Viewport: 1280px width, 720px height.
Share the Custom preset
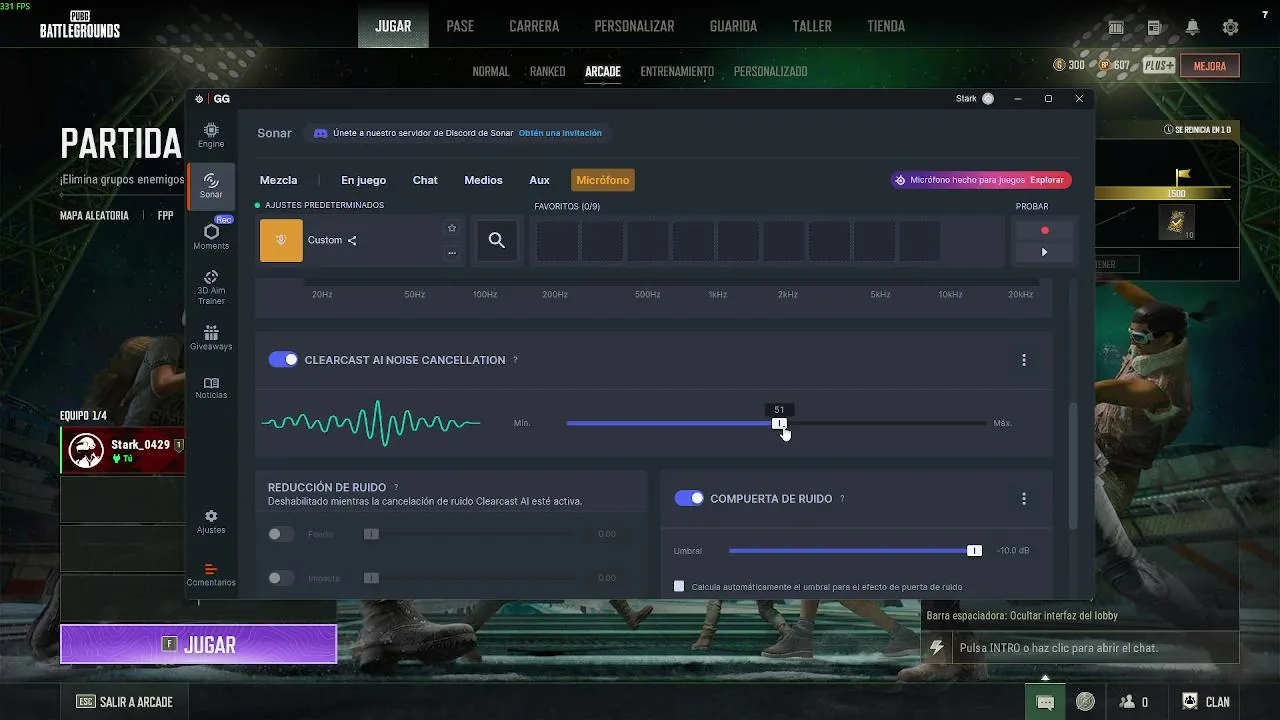pos(352,240)
